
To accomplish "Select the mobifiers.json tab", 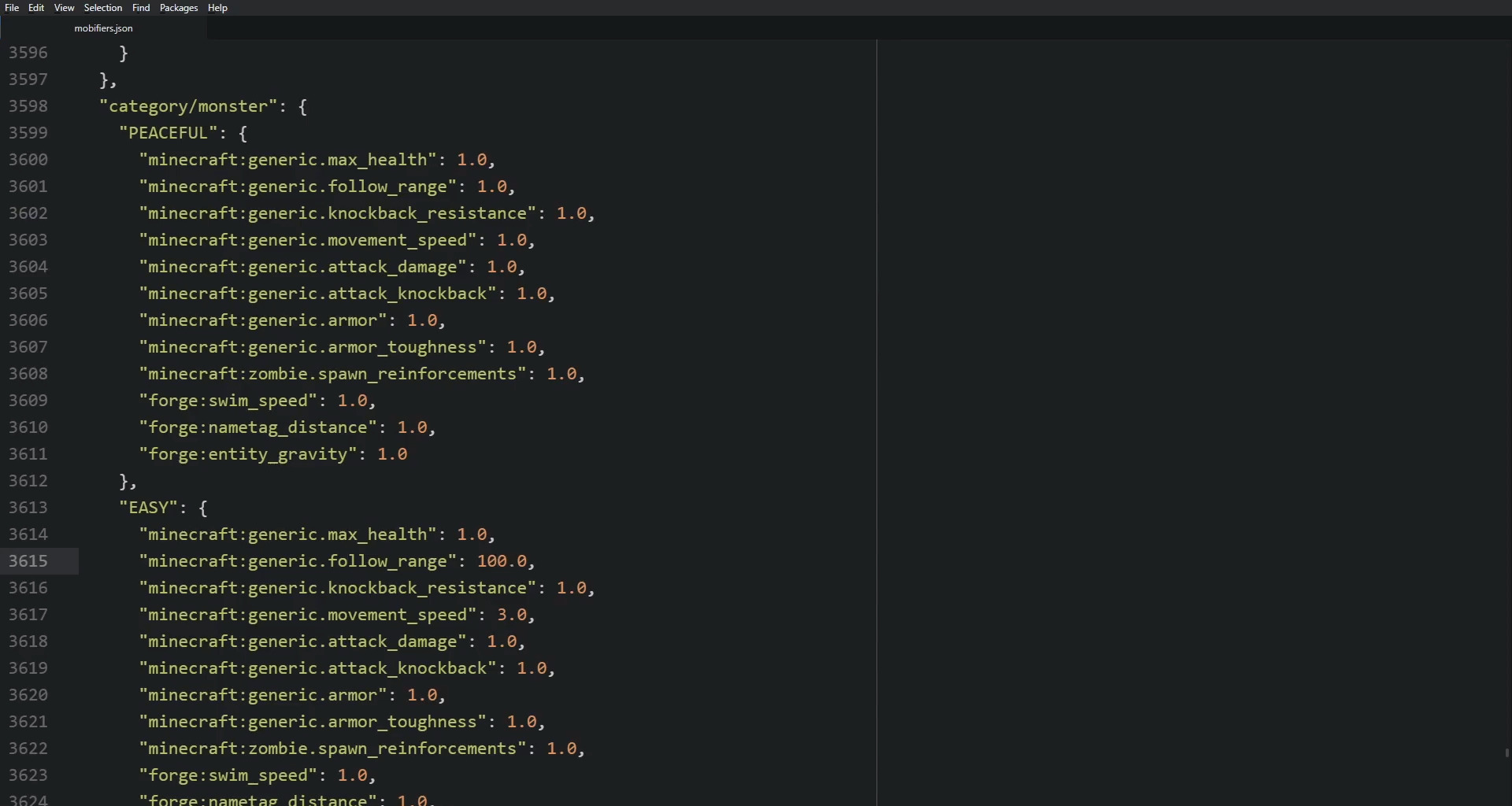I will [104, 28].
